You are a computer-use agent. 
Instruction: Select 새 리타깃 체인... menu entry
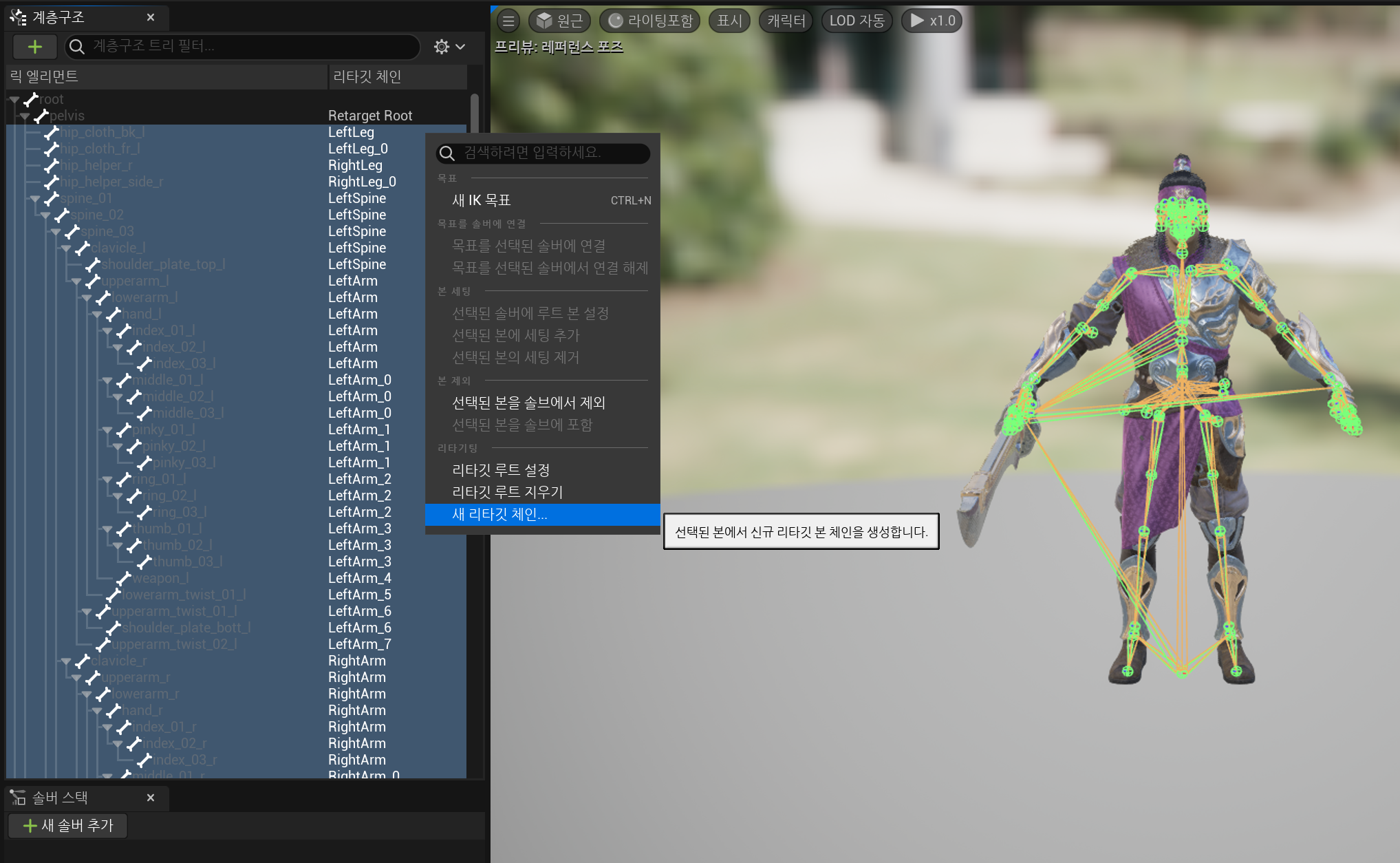pyautogui.click(x=499, y=515)
